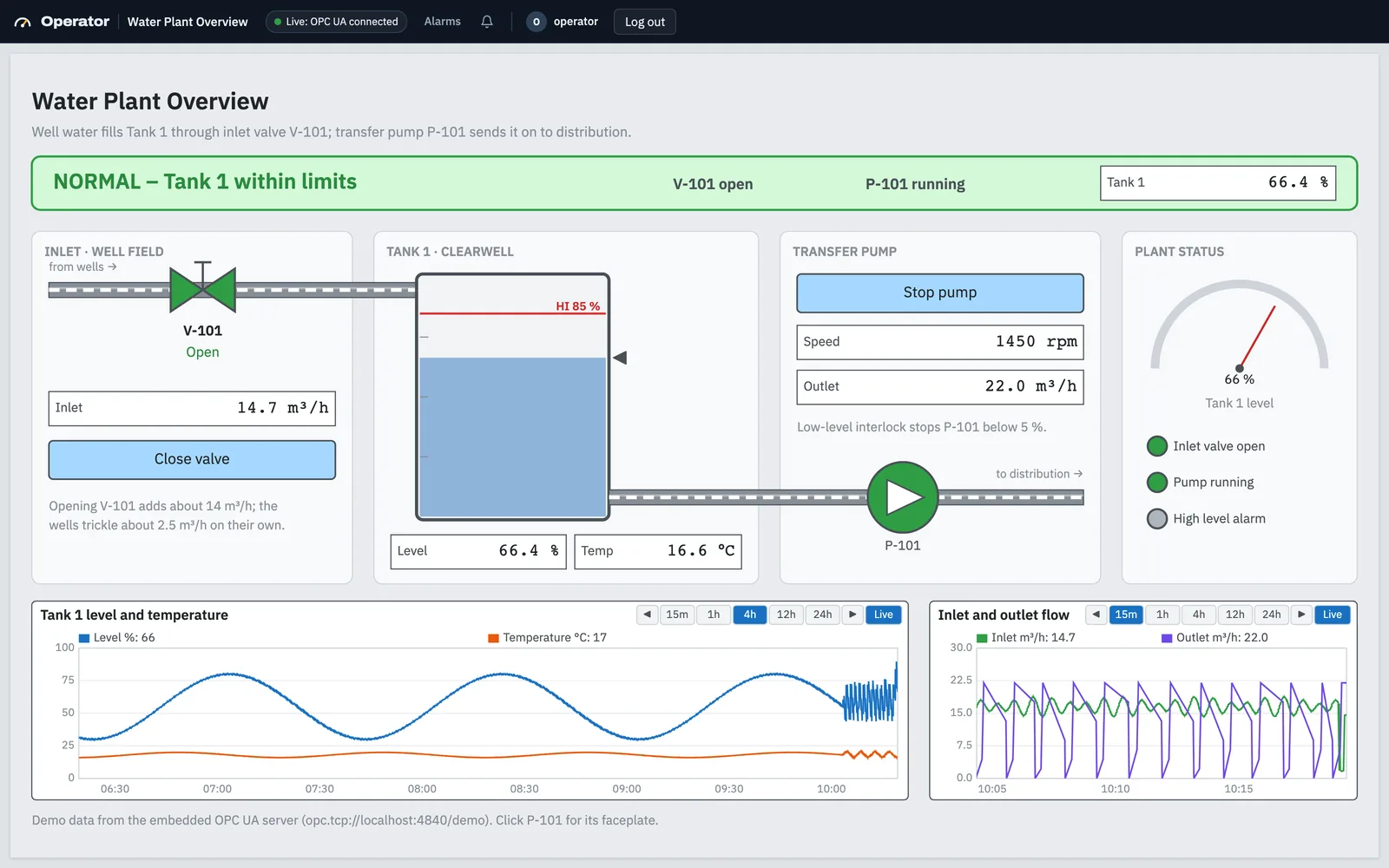This screenshot has width=1389, height=868.
Task: Click the Operator gauge logo icon
Action: point(23,22)
